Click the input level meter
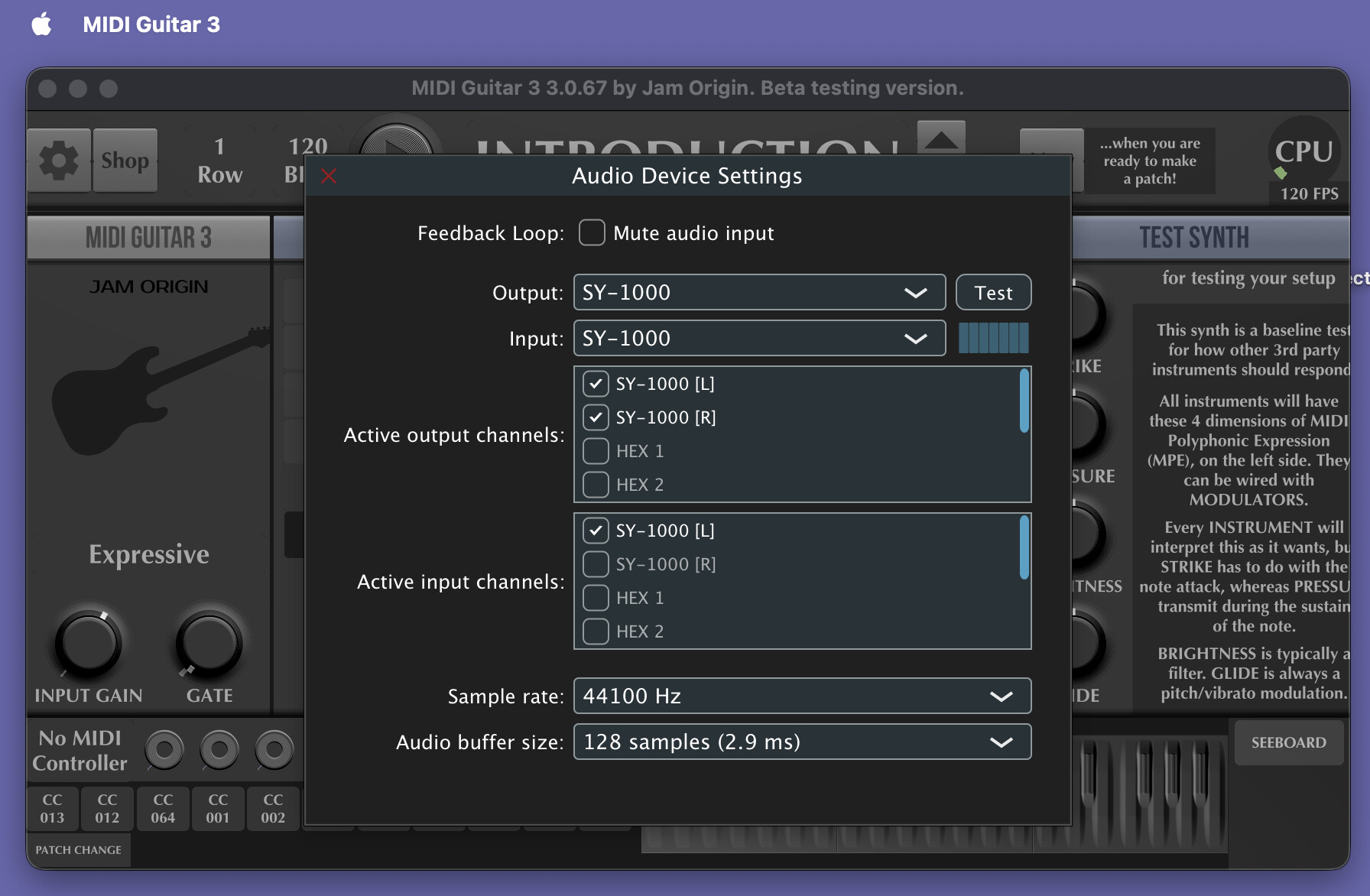The width and height of the screenshot is (1370, 896). point(993,338)
